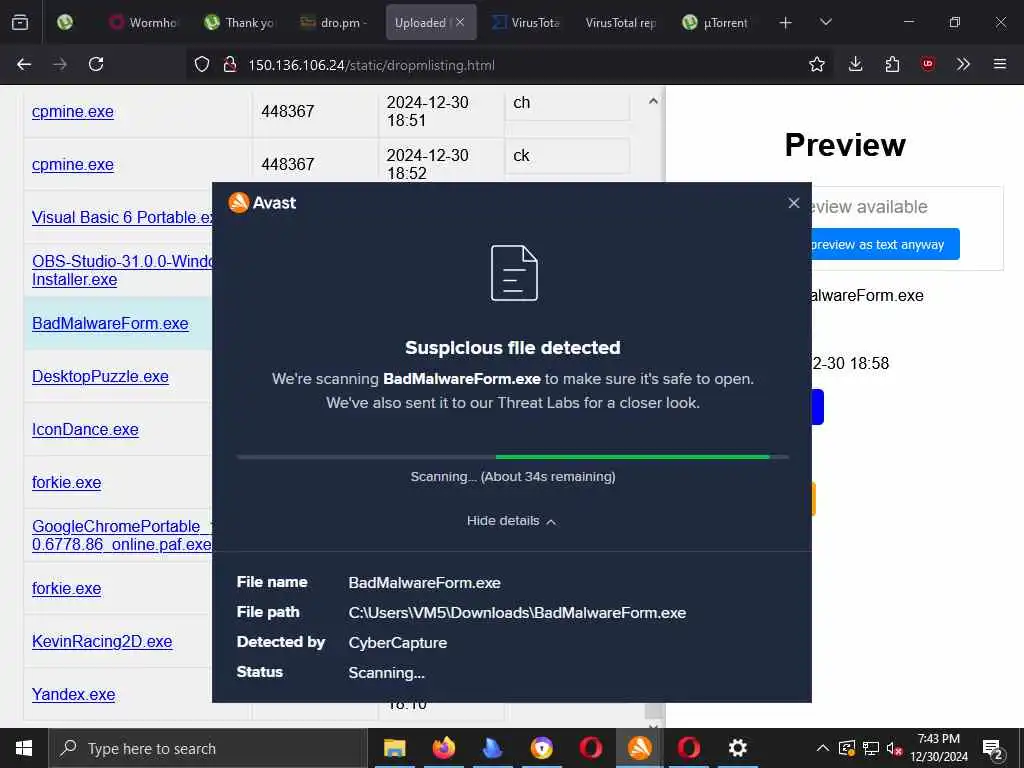Click the Avast logo in popup
Viewport: 1024px width, 768px height.
click(x=262, y=202)
